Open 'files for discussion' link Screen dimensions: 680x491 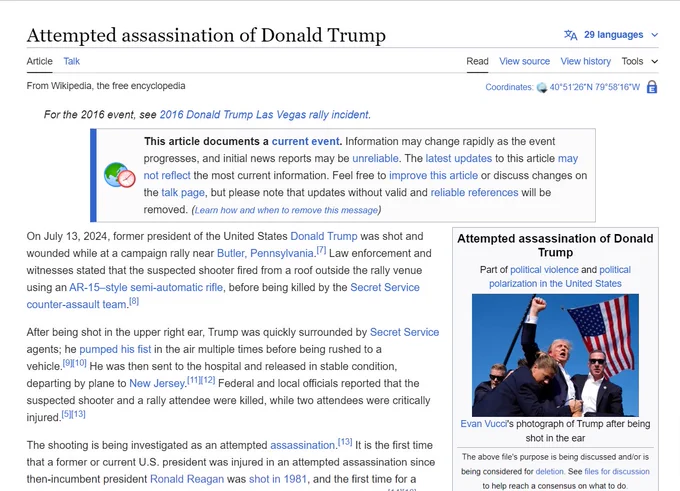pyautogui.click(x=617, y=471)
